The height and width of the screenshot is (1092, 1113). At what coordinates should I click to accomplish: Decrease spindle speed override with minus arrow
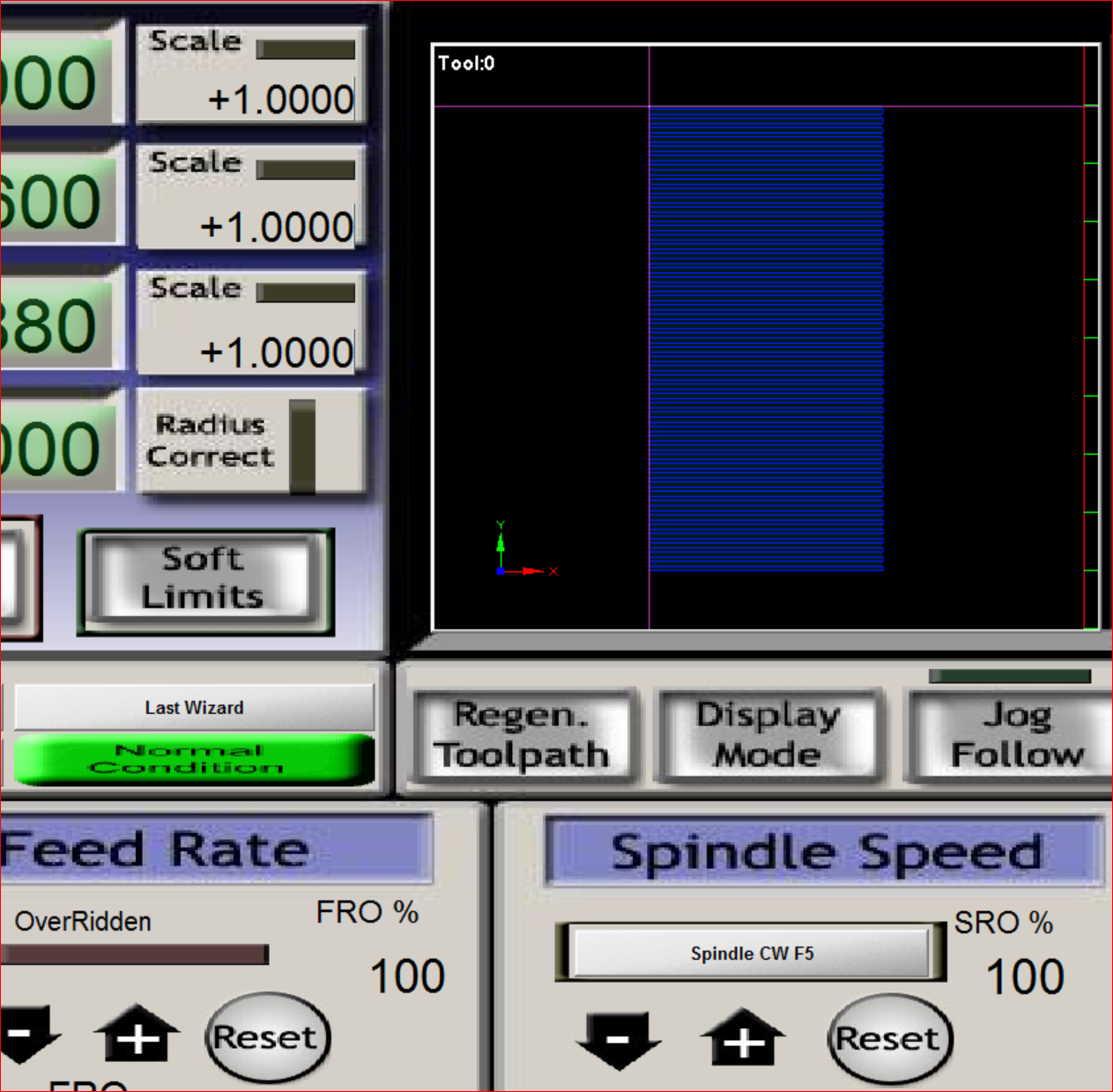coord(619,1040)
